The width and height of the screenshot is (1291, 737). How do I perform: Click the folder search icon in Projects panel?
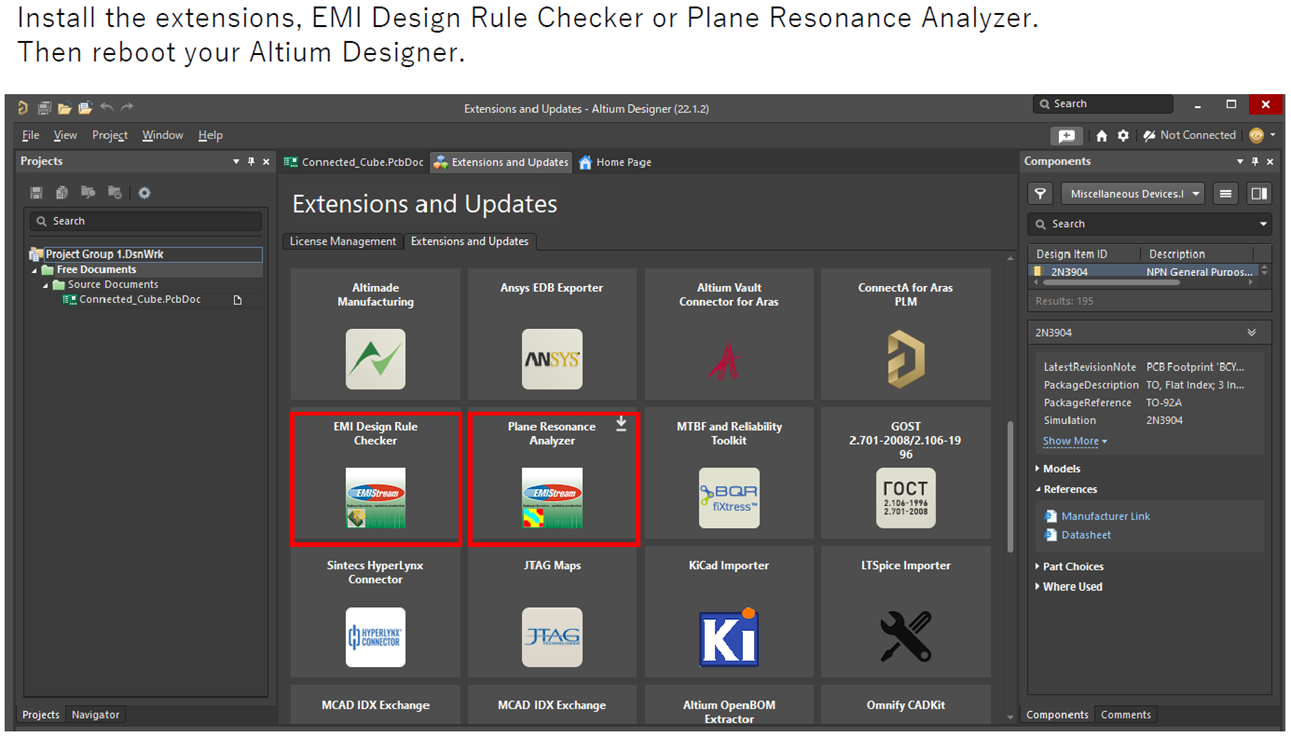coord(88,193)
